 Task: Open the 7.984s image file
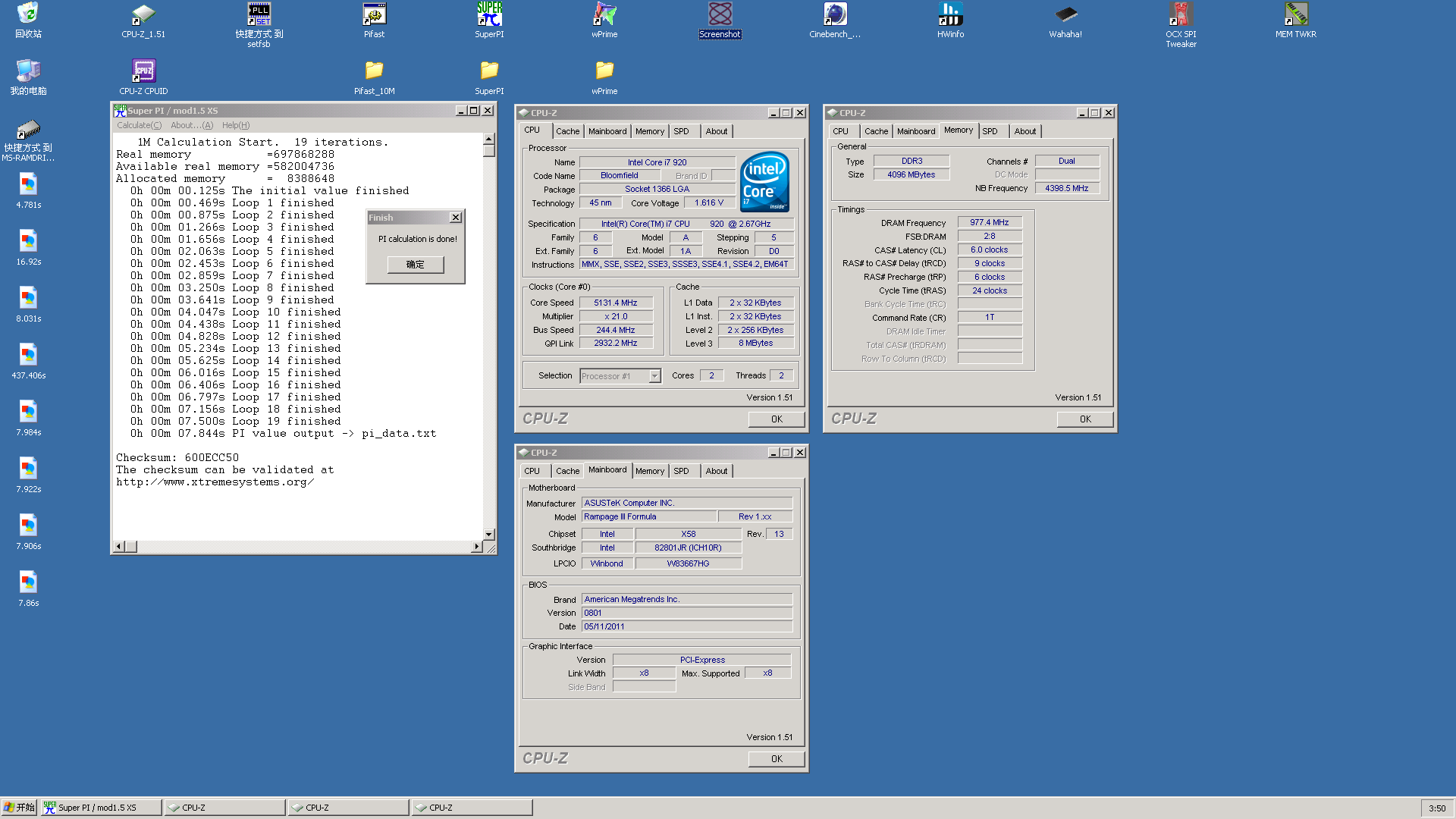tap(28, 419)
